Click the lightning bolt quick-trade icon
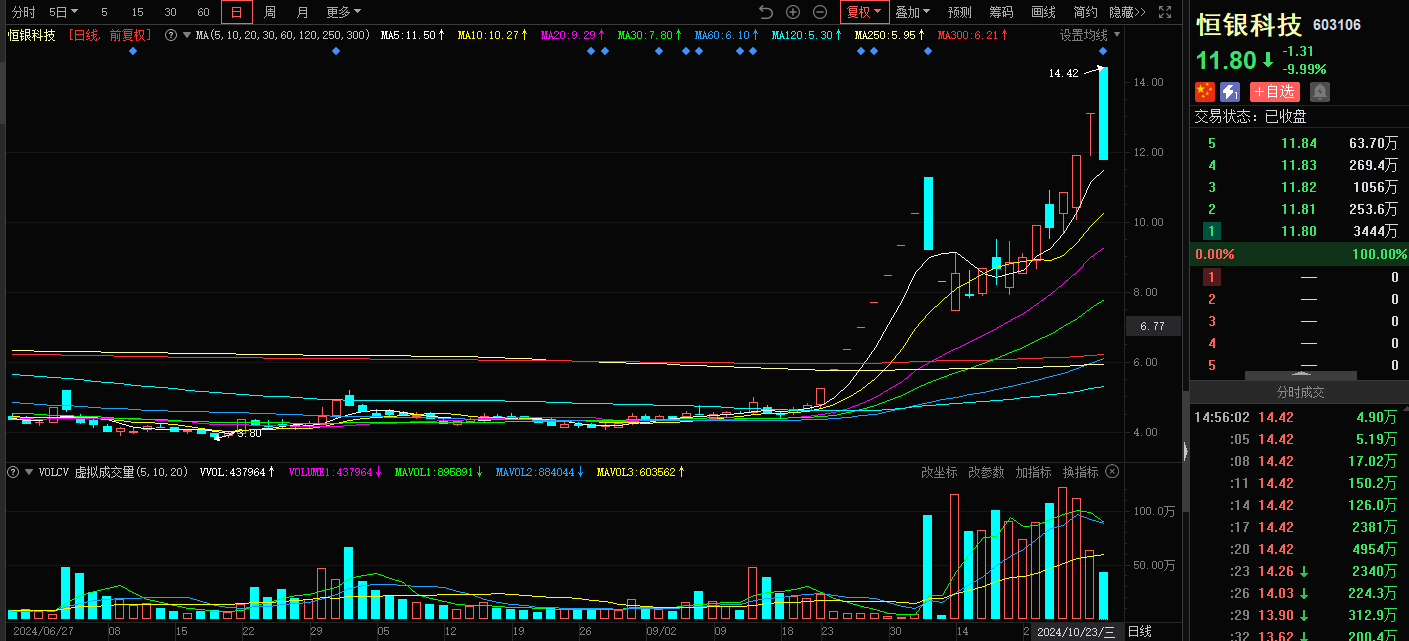This screenshot has width=1409, height=641. tap(1230, 92)
